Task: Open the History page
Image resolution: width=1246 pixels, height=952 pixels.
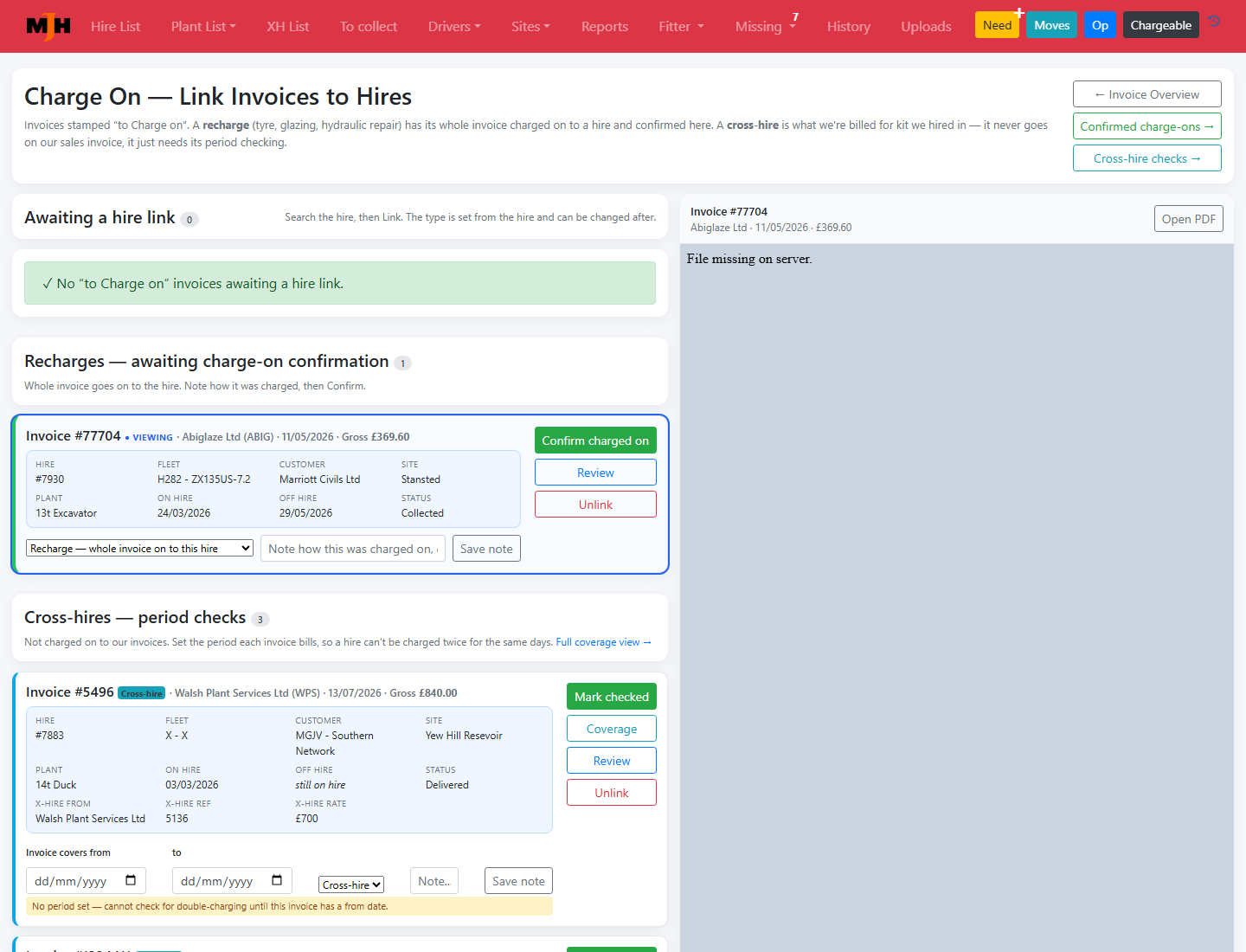Action: pyautogui.click(x=849, y=26)
